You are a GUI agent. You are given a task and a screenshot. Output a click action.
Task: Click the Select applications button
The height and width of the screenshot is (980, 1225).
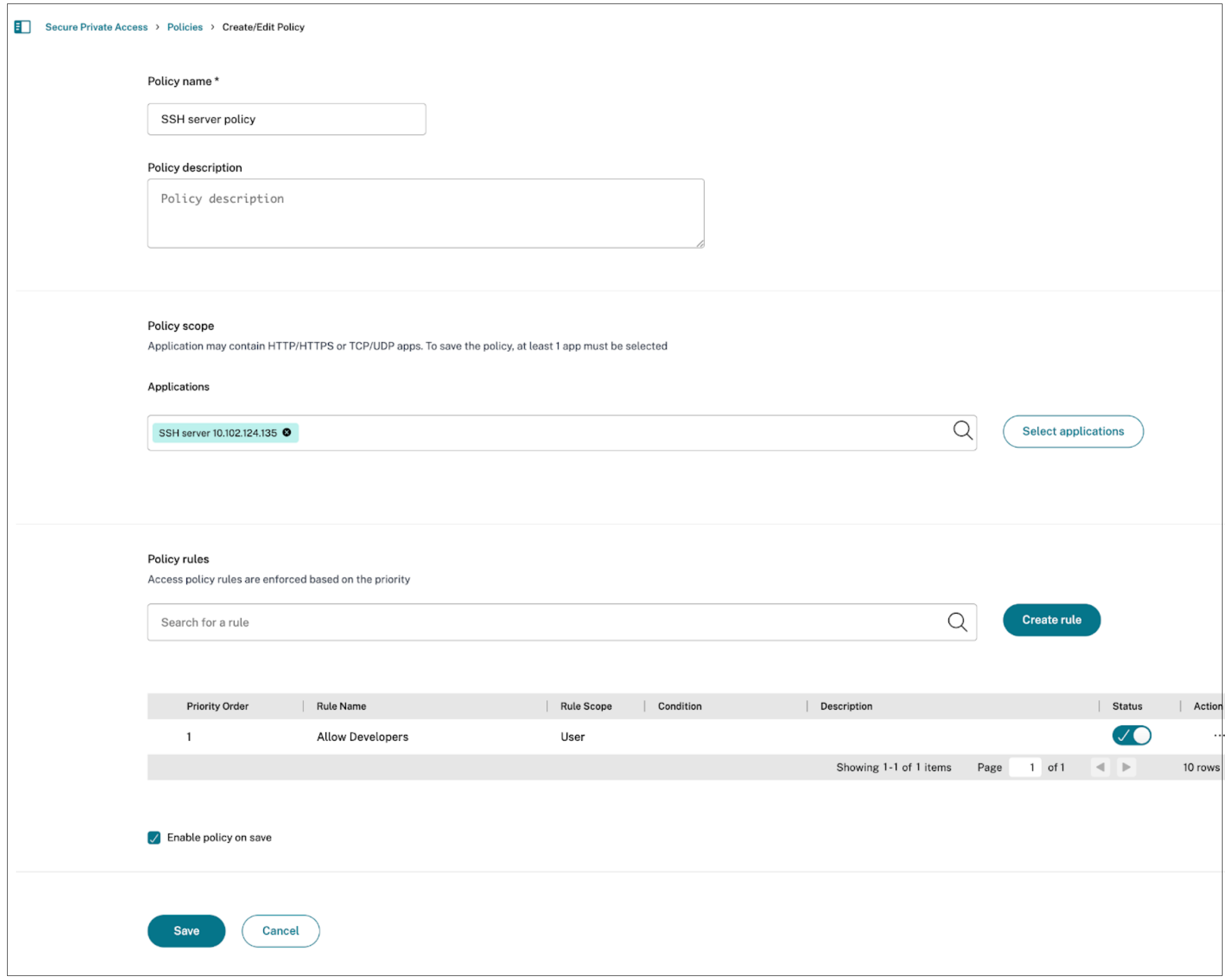pyautogui.click(x=1073, y=431)
